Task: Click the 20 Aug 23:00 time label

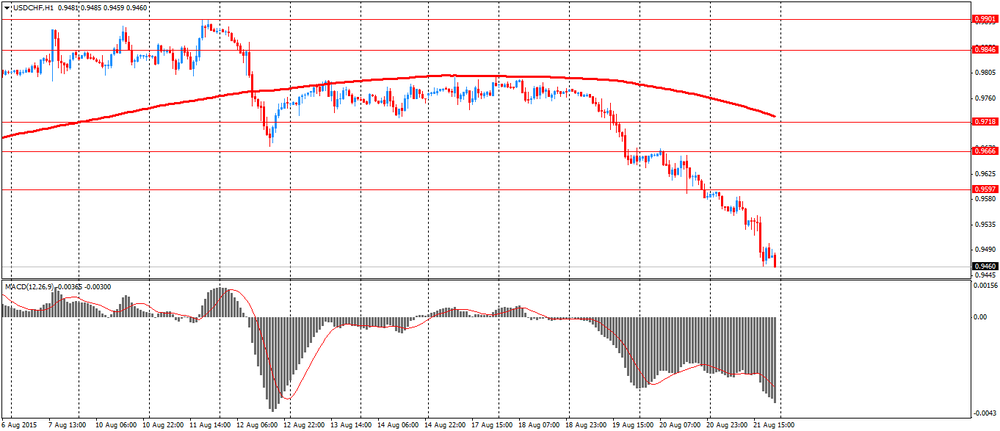Action: (x=728, y=424)
